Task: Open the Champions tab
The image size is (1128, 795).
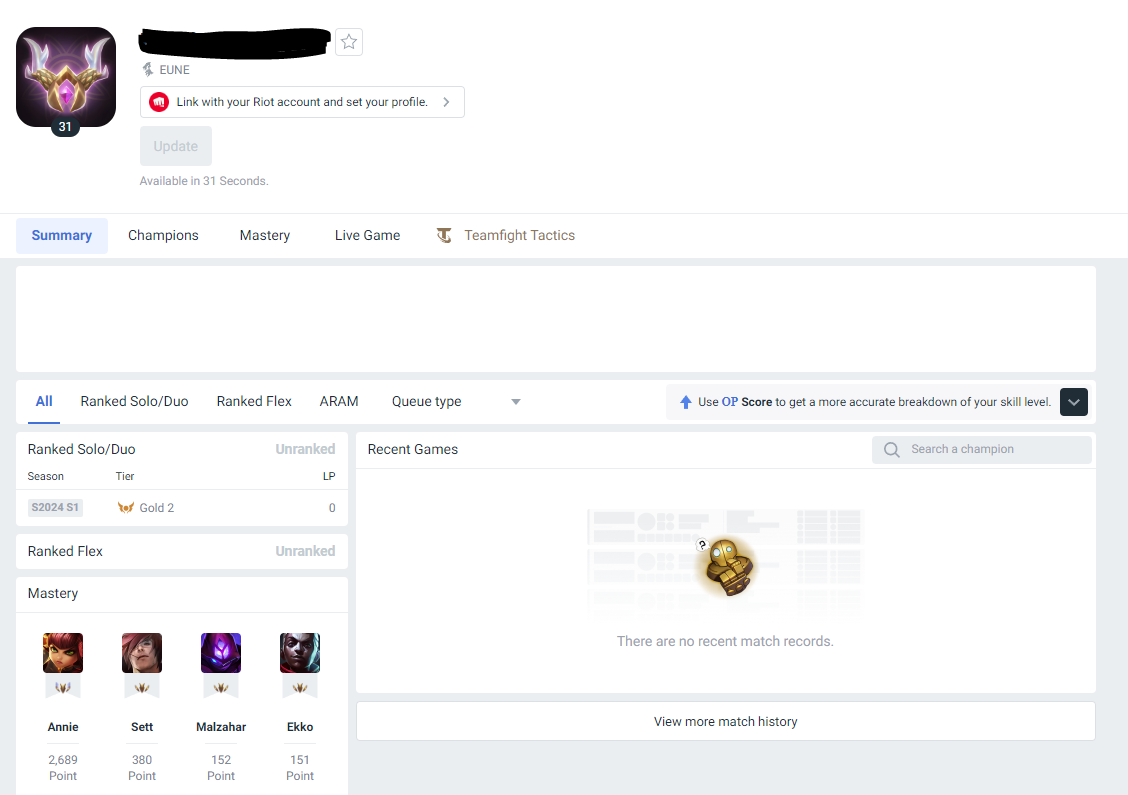Action: [163, 235]
